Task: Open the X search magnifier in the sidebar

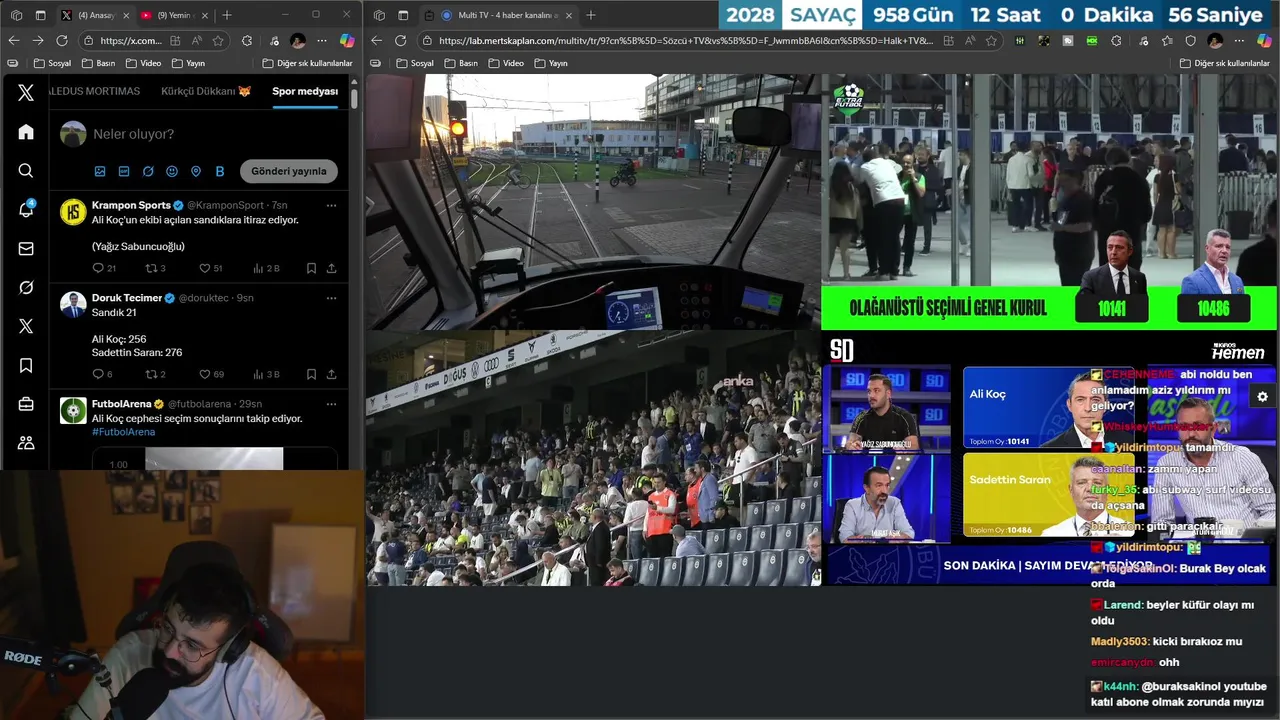Action: (x=26, y=171)
